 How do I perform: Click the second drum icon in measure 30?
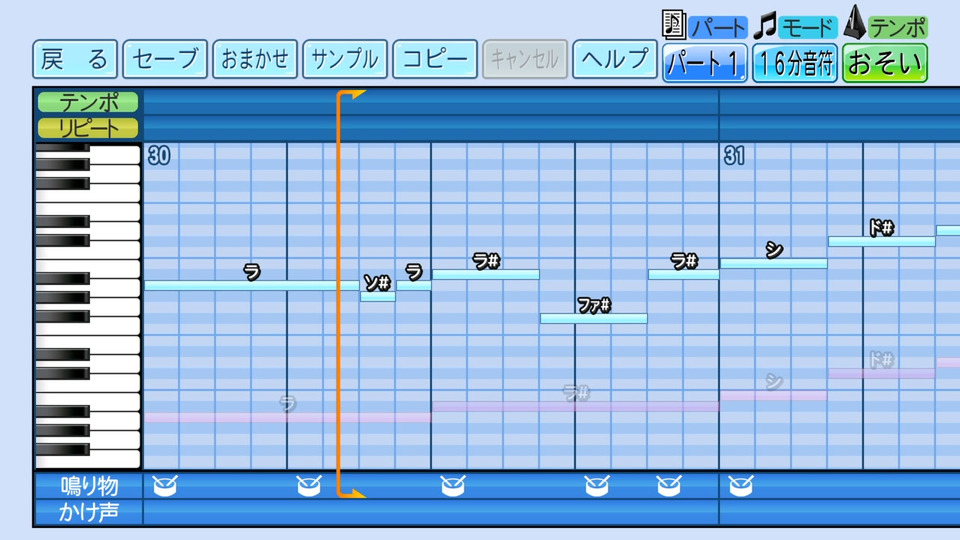point(309,486)
